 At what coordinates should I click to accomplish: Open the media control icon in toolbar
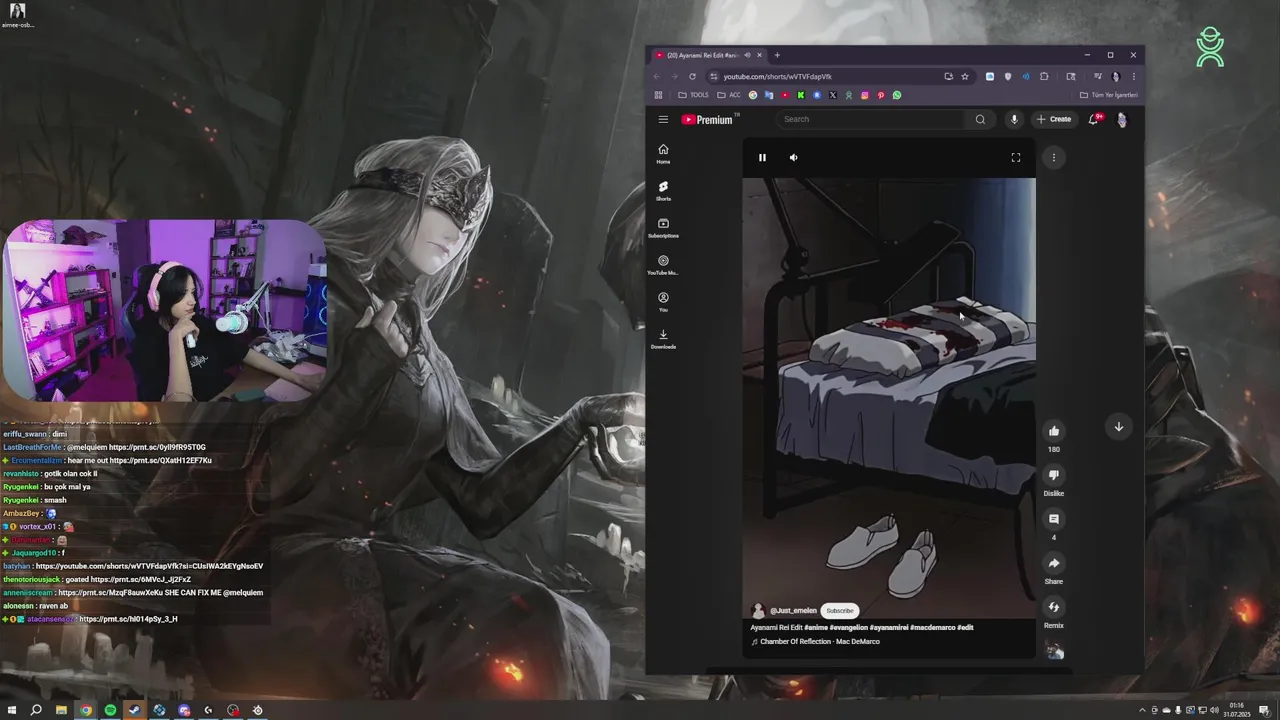pyautogui.click(x=1098, y=76)
